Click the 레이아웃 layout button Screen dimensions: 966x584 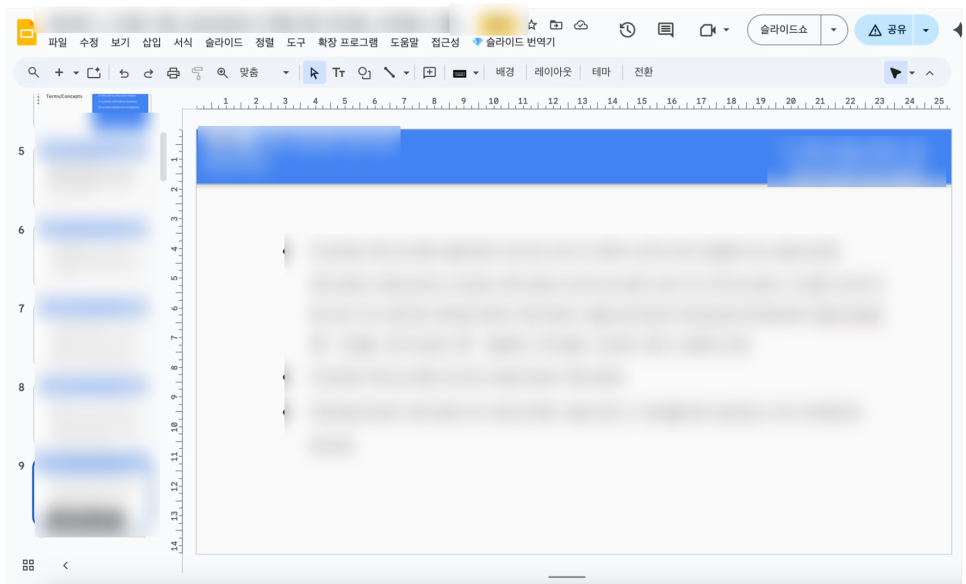pos(553,72)
